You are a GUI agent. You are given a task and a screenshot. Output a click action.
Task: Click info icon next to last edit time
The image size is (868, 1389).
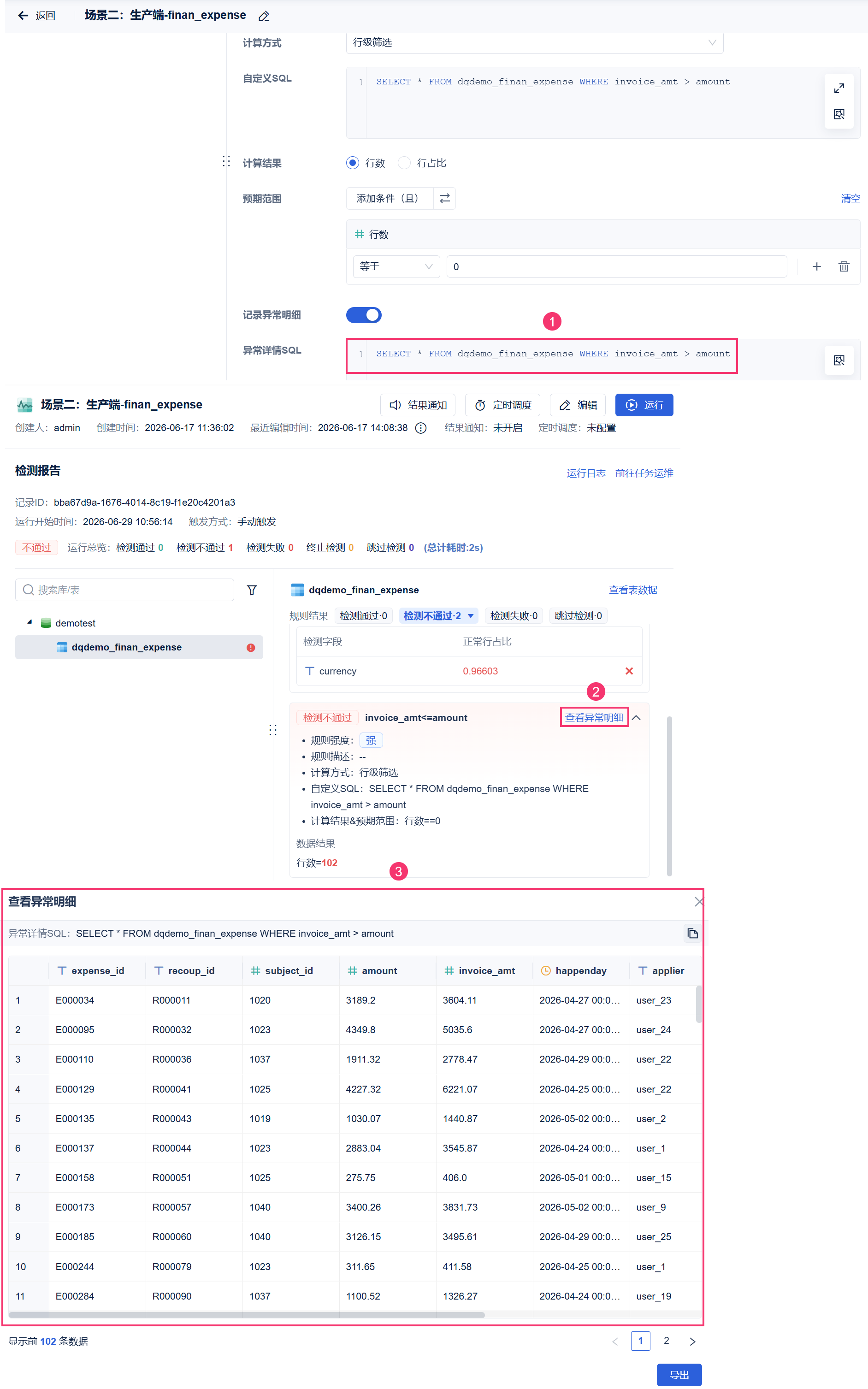(x=421, y=428)
